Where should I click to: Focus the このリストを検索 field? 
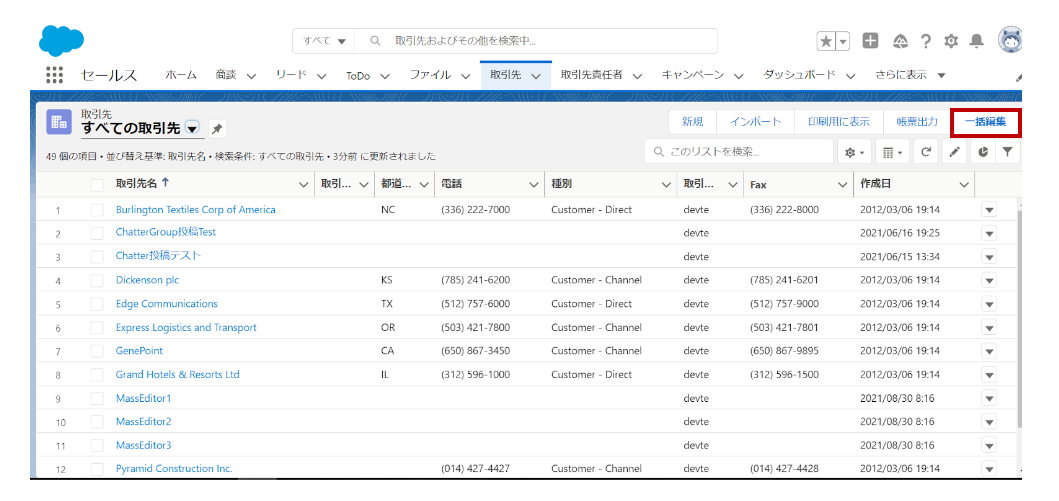[x=739, y=152]
